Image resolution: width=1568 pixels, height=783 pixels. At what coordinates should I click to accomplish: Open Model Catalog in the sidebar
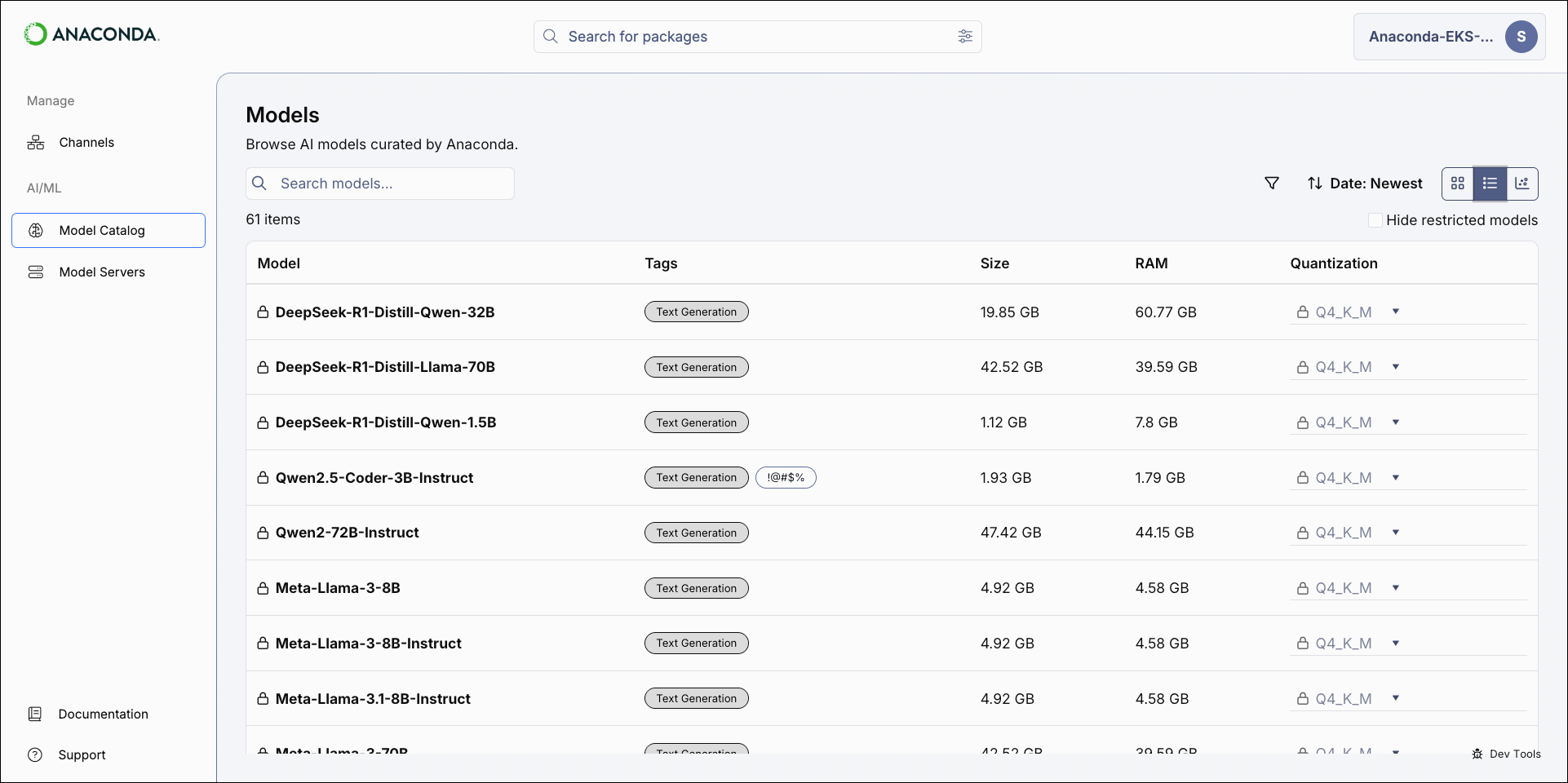pos(109,231)
